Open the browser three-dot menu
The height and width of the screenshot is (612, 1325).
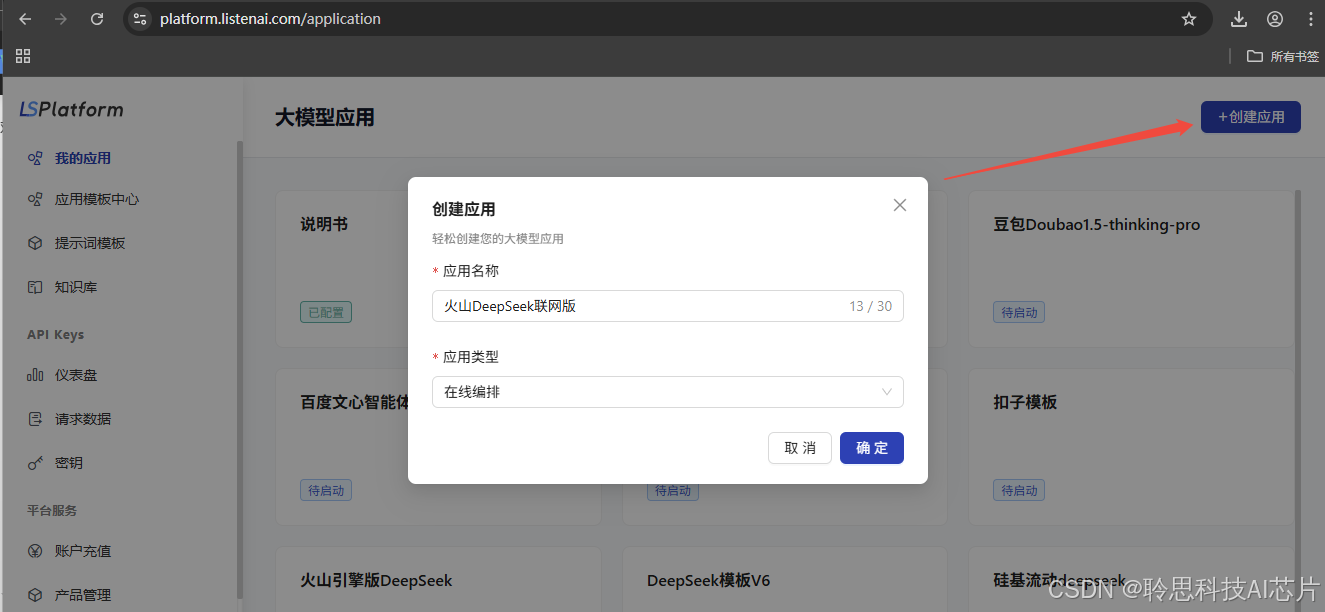[x=1310, y=19]
